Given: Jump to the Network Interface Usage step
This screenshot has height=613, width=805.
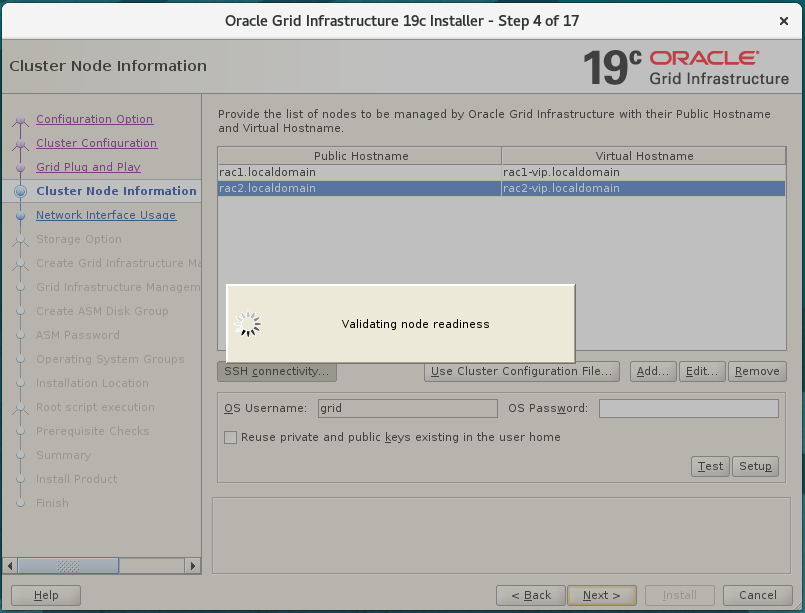Looking at the screenshot, I should pos(106,215).
